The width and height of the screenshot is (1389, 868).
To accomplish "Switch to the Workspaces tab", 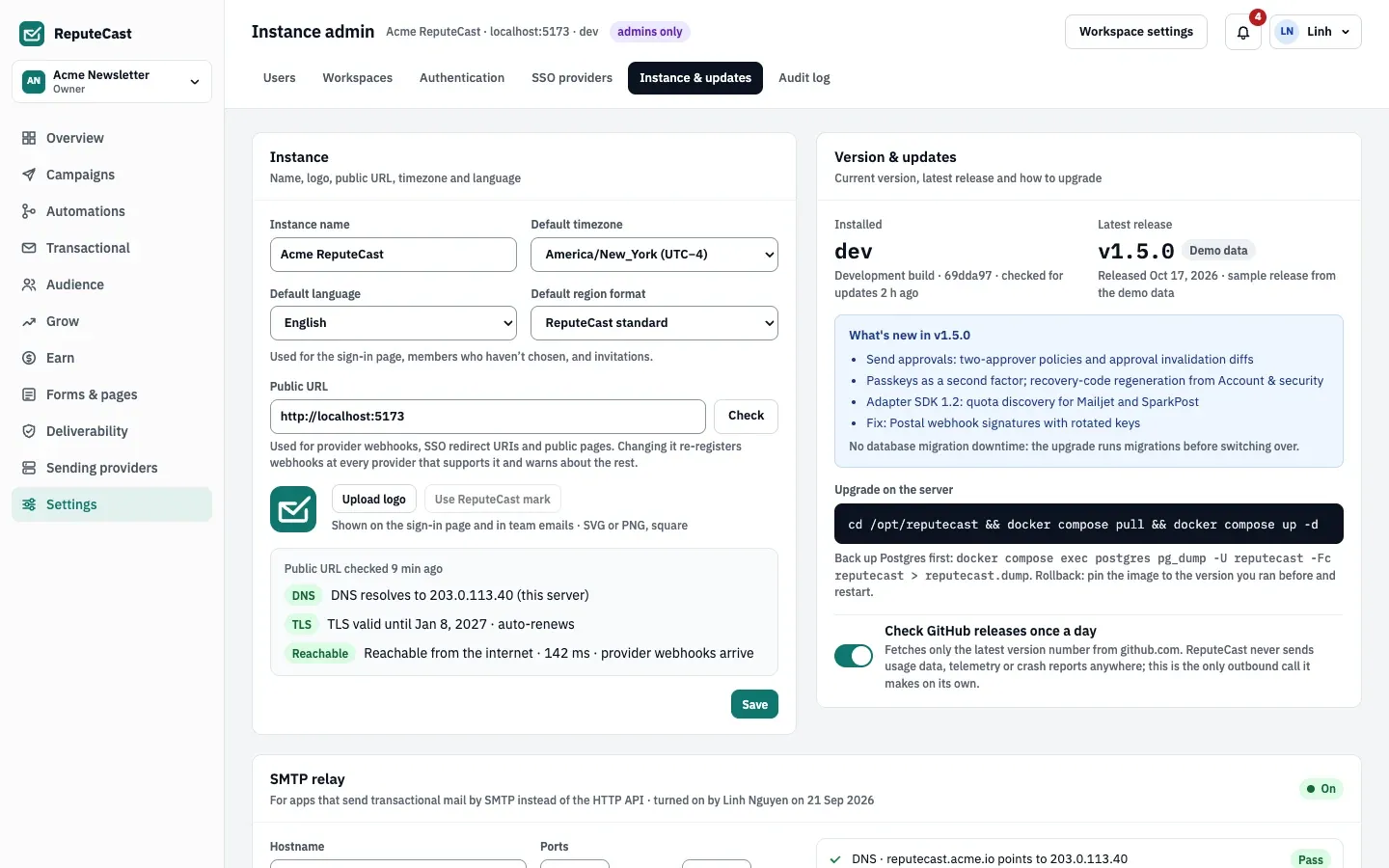I will coord(358,78).
